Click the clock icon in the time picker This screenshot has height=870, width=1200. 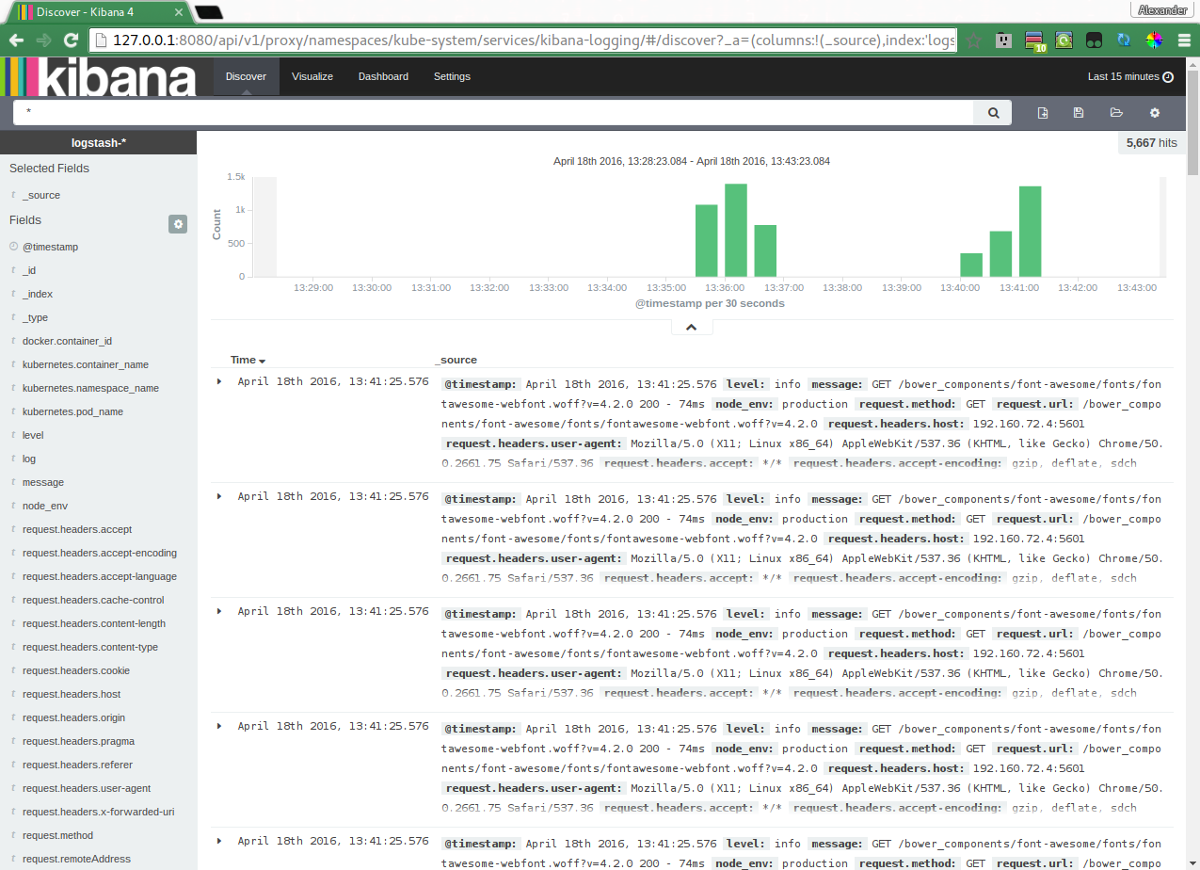(x=1168, y=76)
